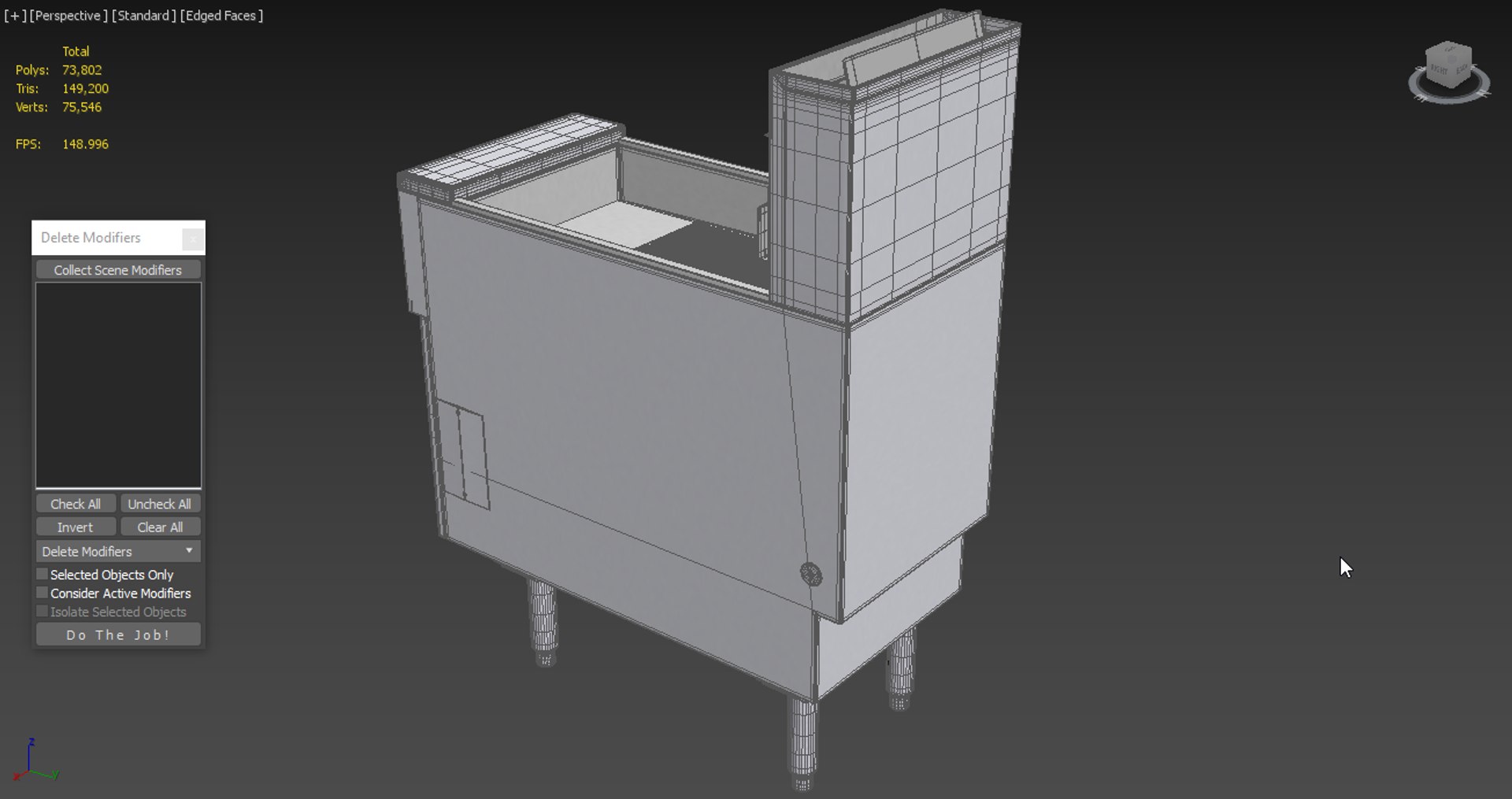This screenshot has width=1512, height=799.
Task: Enable Selected Objects Only checkbox
Action: (43, 575)
